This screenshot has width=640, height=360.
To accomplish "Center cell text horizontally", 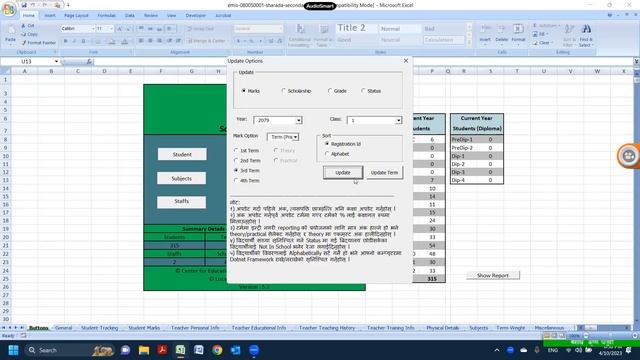I will [x=150, y=41].
